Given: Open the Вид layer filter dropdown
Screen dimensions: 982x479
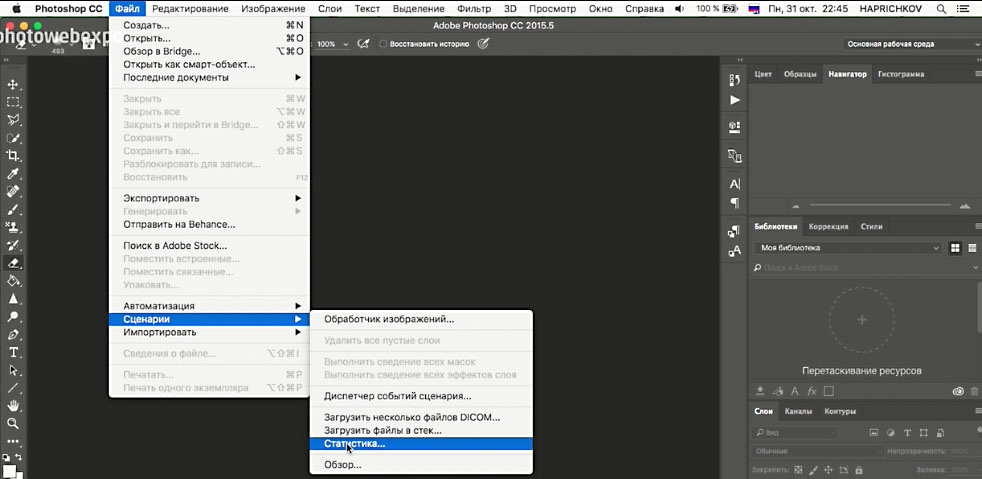Looking at the screenshot, I should coord(793,433).
